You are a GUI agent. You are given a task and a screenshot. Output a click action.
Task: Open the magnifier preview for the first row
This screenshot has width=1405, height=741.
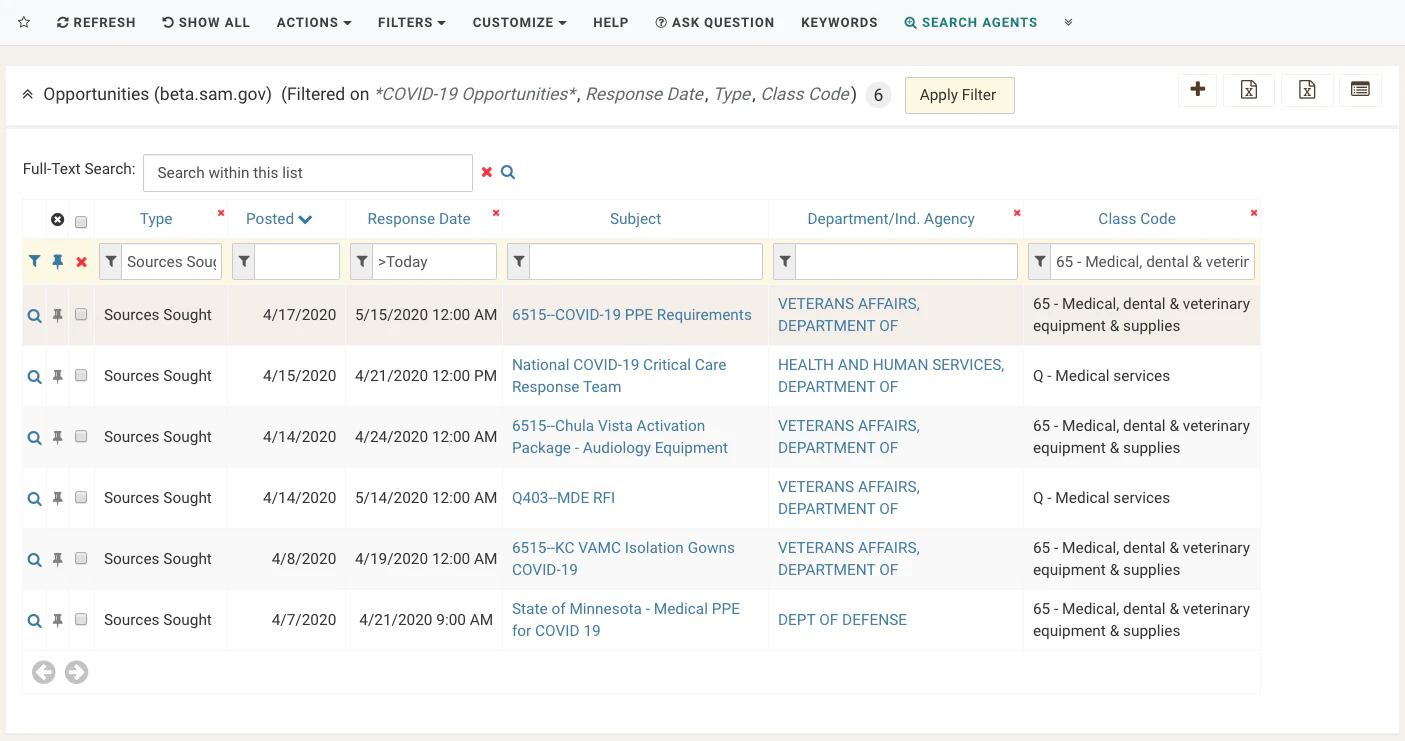click(34, 314)
